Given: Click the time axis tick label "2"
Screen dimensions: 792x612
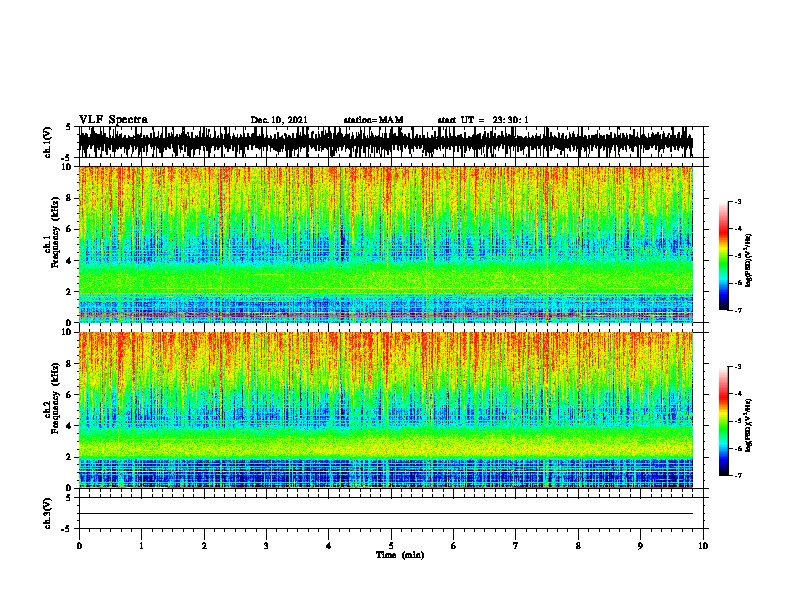Looking at the screenshot, I should 204,546.
